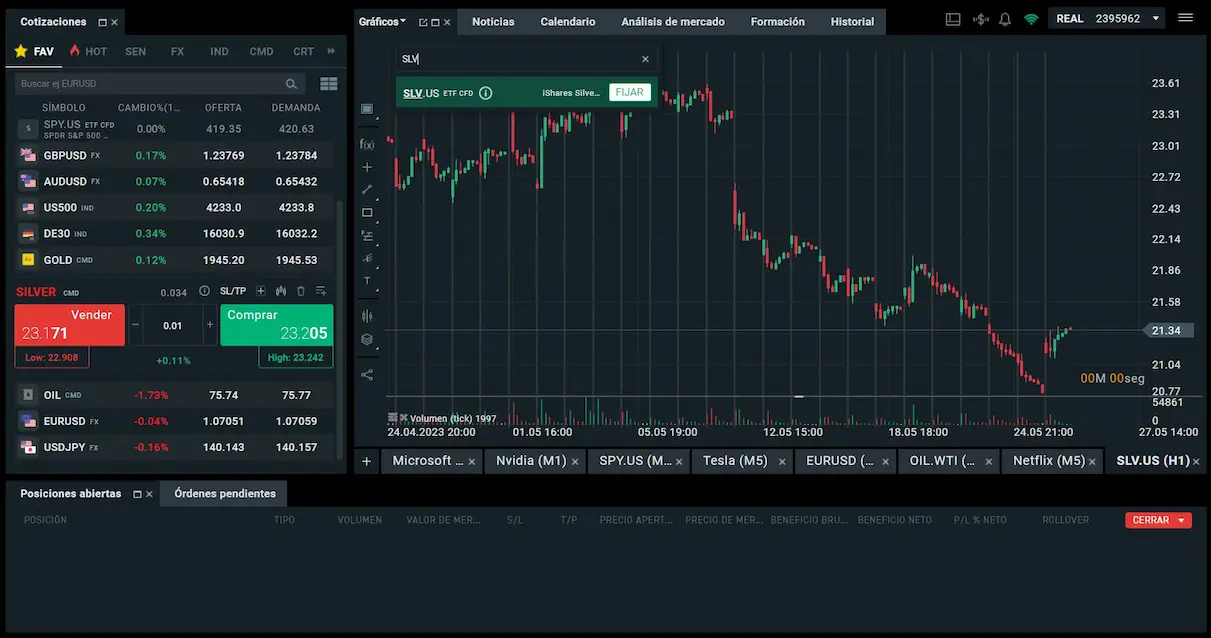Click the green Comprar button for SILVER
Image resolution: width=1211 pixels, height=638 pixels.
(x=276, y=325)
